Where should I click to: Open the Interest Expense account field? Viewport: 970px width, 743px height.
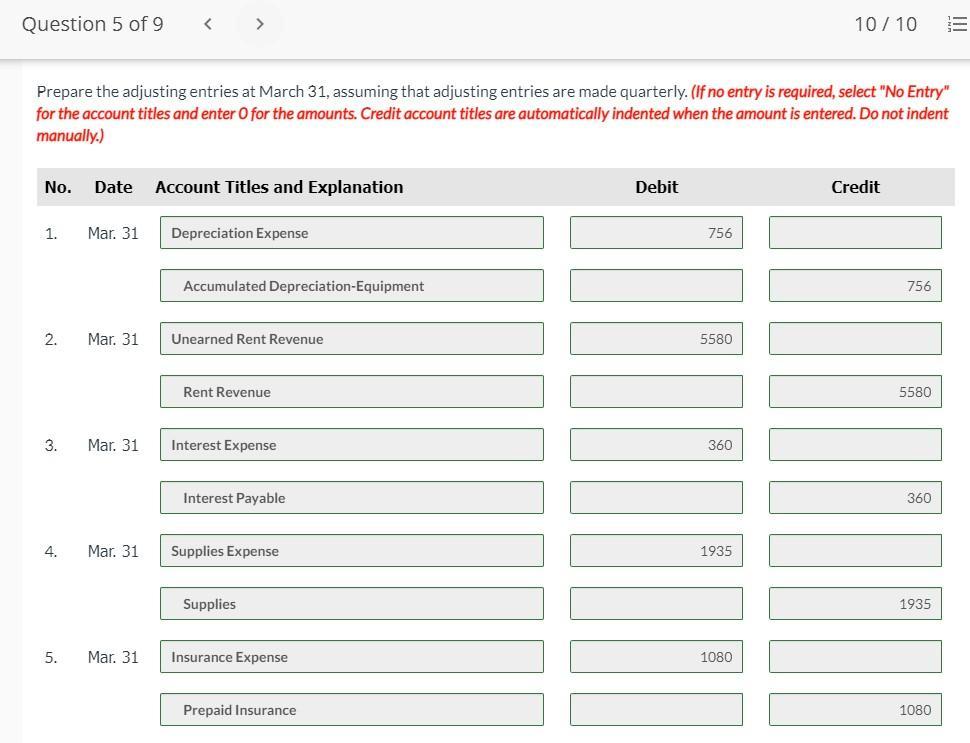[x=351, y=445]
